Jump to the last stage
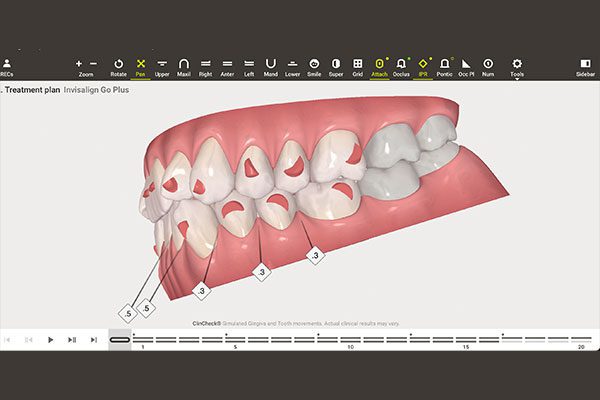 [93, 340]
